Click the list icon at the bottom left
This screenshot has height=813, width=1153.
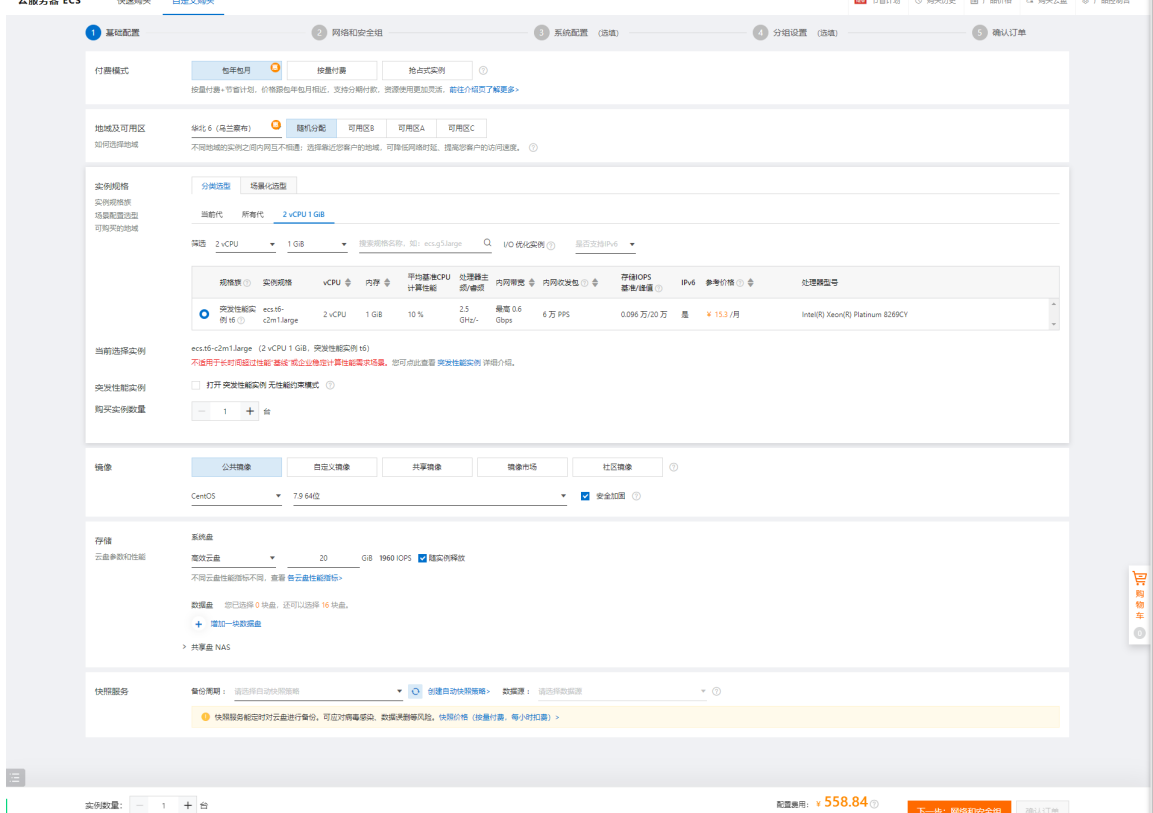[x=15, y=777]
